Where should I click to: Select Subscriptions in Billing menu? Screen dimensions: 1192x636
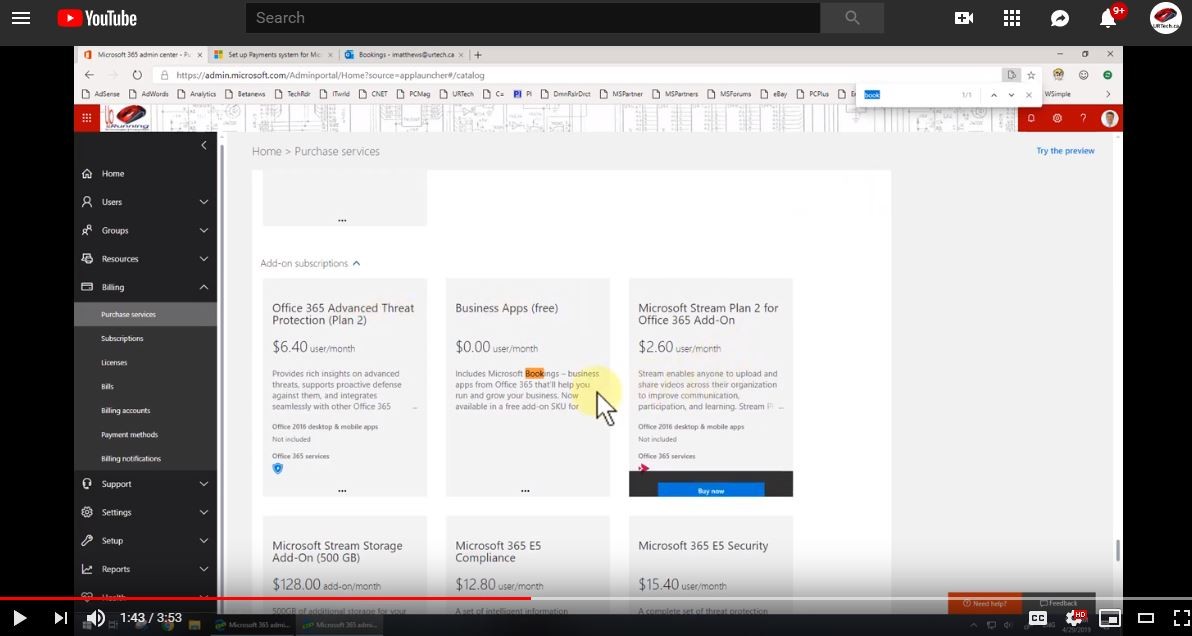coord(122,339)
